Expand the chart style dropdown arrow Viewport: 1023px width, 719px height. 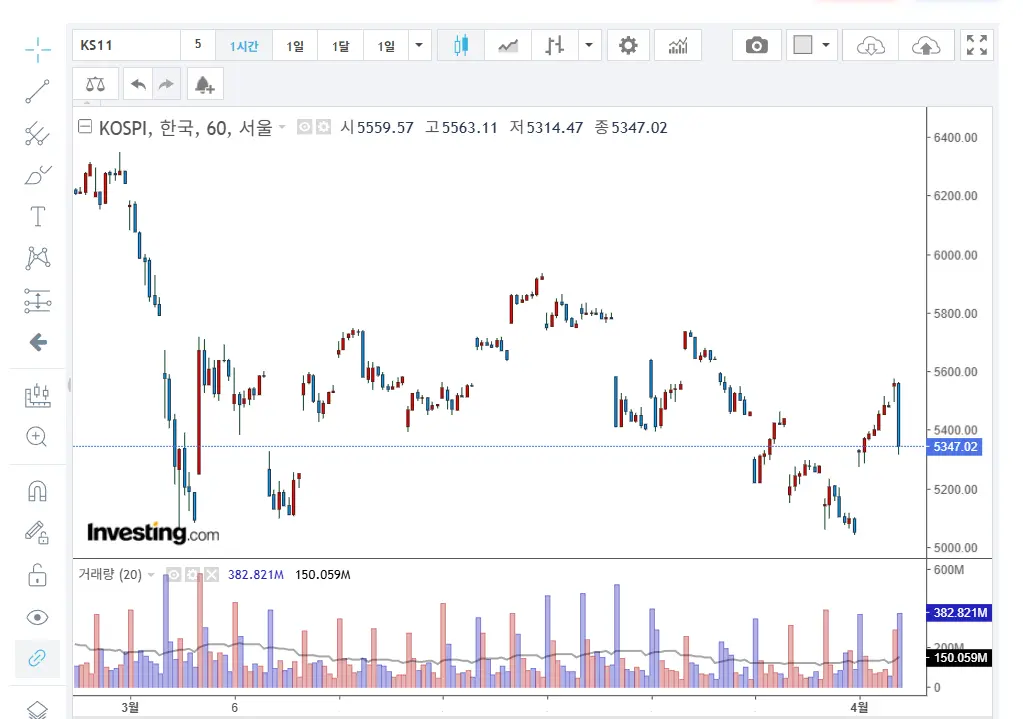tap(589, 45)
